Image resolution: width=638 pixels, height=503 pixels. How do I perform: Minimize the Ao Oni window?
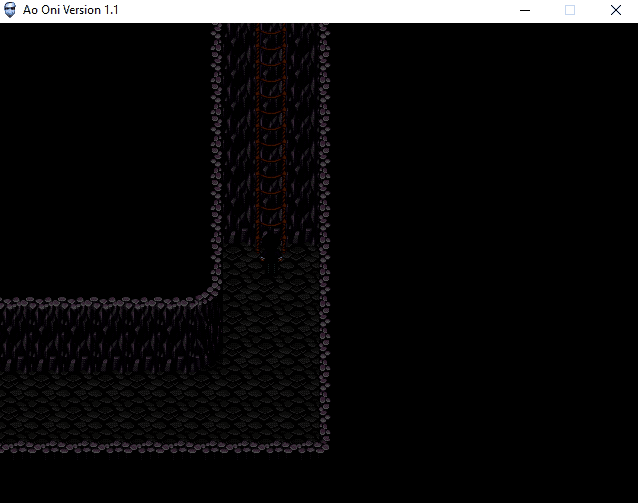coord(525,10)
